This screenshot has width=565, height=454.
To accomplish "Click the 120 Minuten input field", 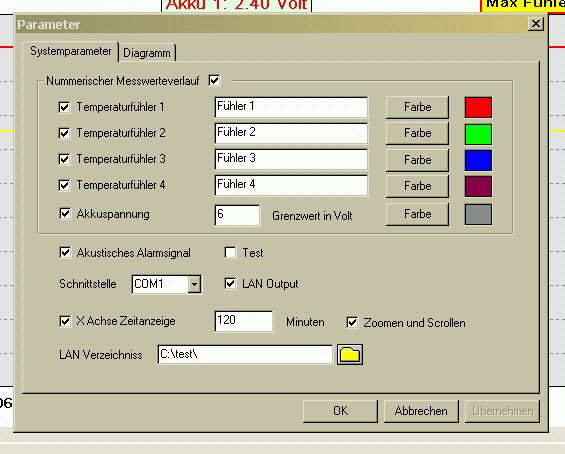I will point(244,321).
